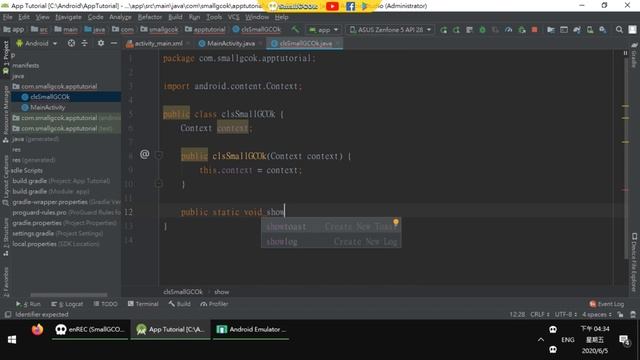Click the scroll-from-source target icon
The width and height of the screenshot is (640, 360).
click(71, 43)
